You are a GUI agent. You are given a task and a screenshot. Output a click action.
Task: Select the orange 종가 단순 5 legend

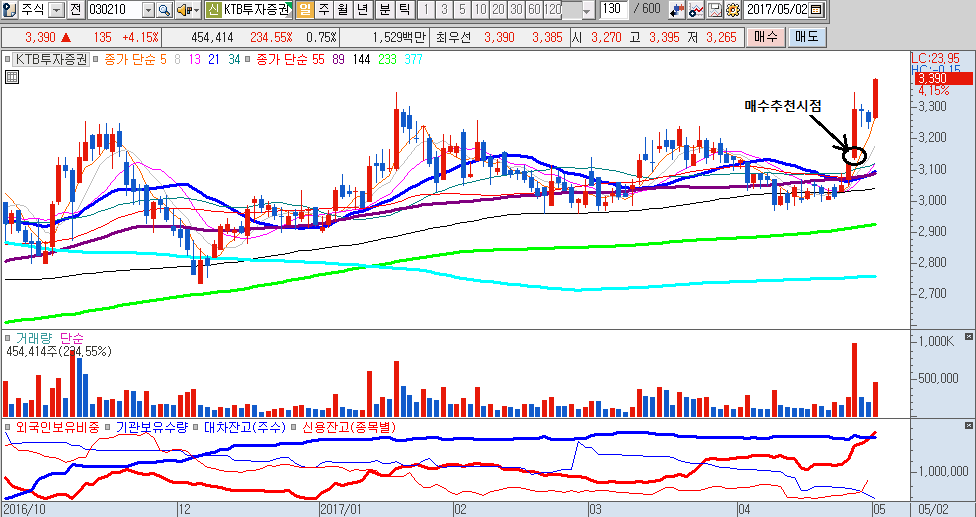[134, 60]
